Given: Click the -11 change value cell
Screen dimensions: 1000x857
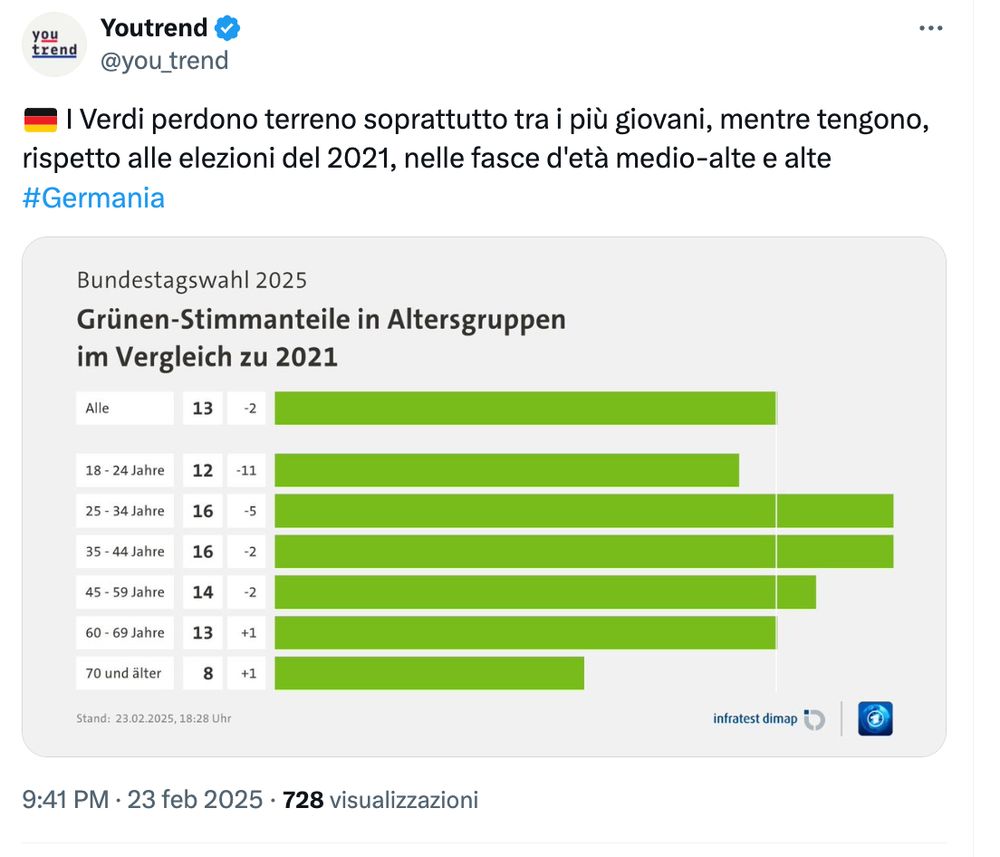Looking at the screenshot, I should (246, 471).
